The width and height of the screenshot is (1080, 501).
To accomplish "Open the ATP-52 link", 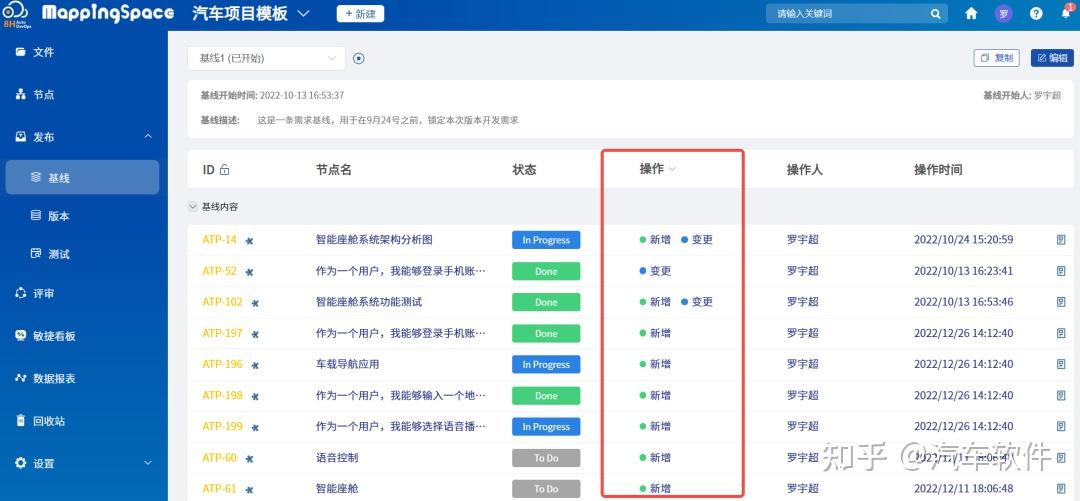I will coord(219,271).
